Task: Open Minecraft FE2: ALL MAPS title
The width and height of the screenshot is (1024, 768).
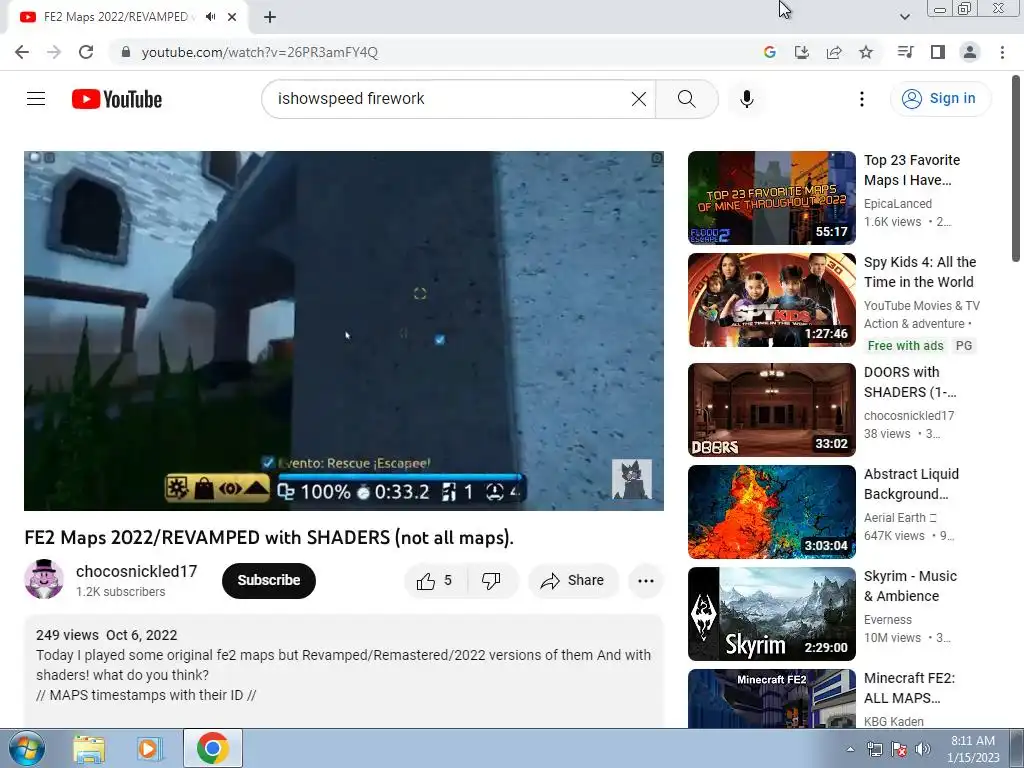Action: pos(909,688)
